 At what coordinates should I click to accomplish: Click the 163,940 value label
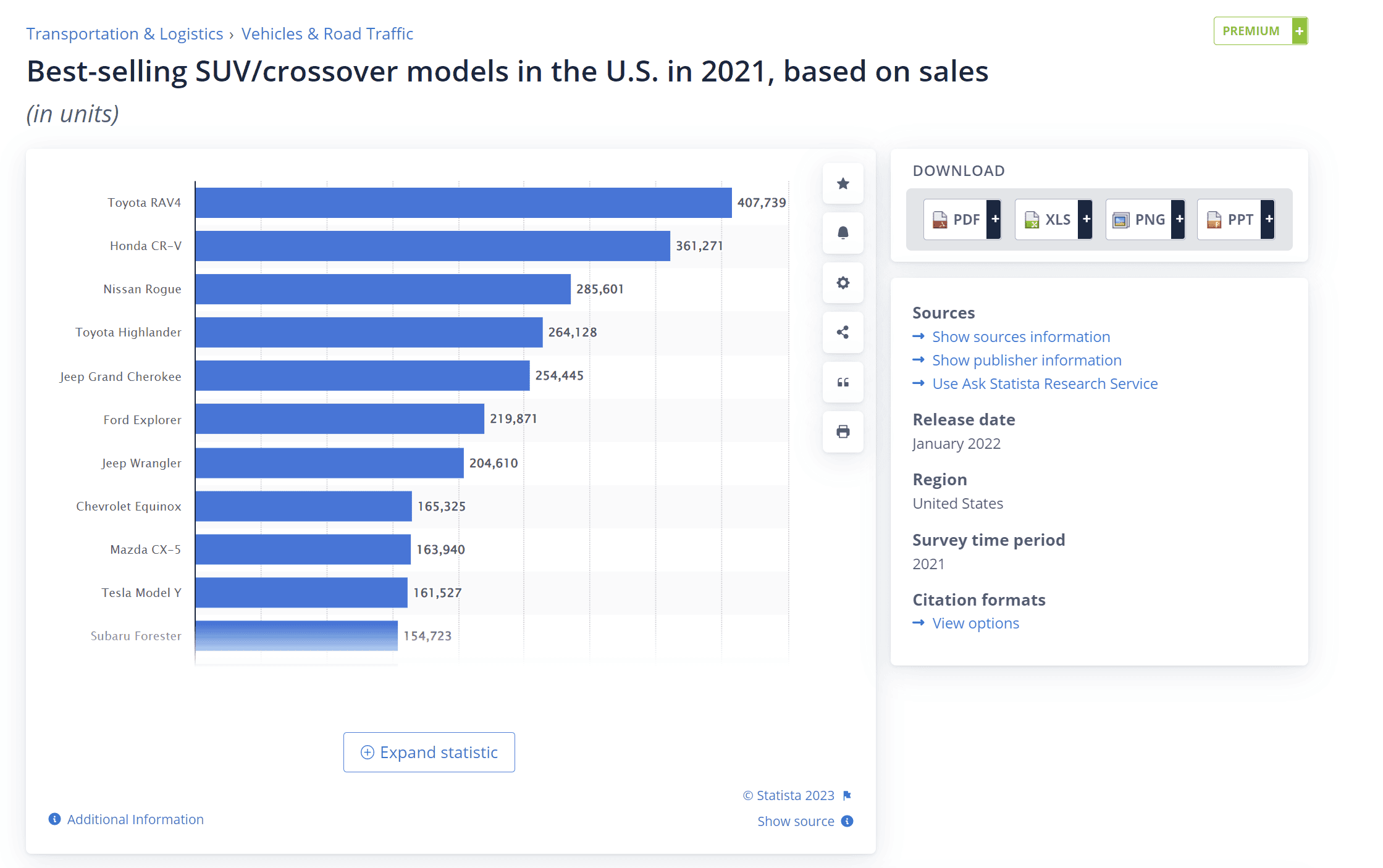pyautogui.click(x=440, y=549)
